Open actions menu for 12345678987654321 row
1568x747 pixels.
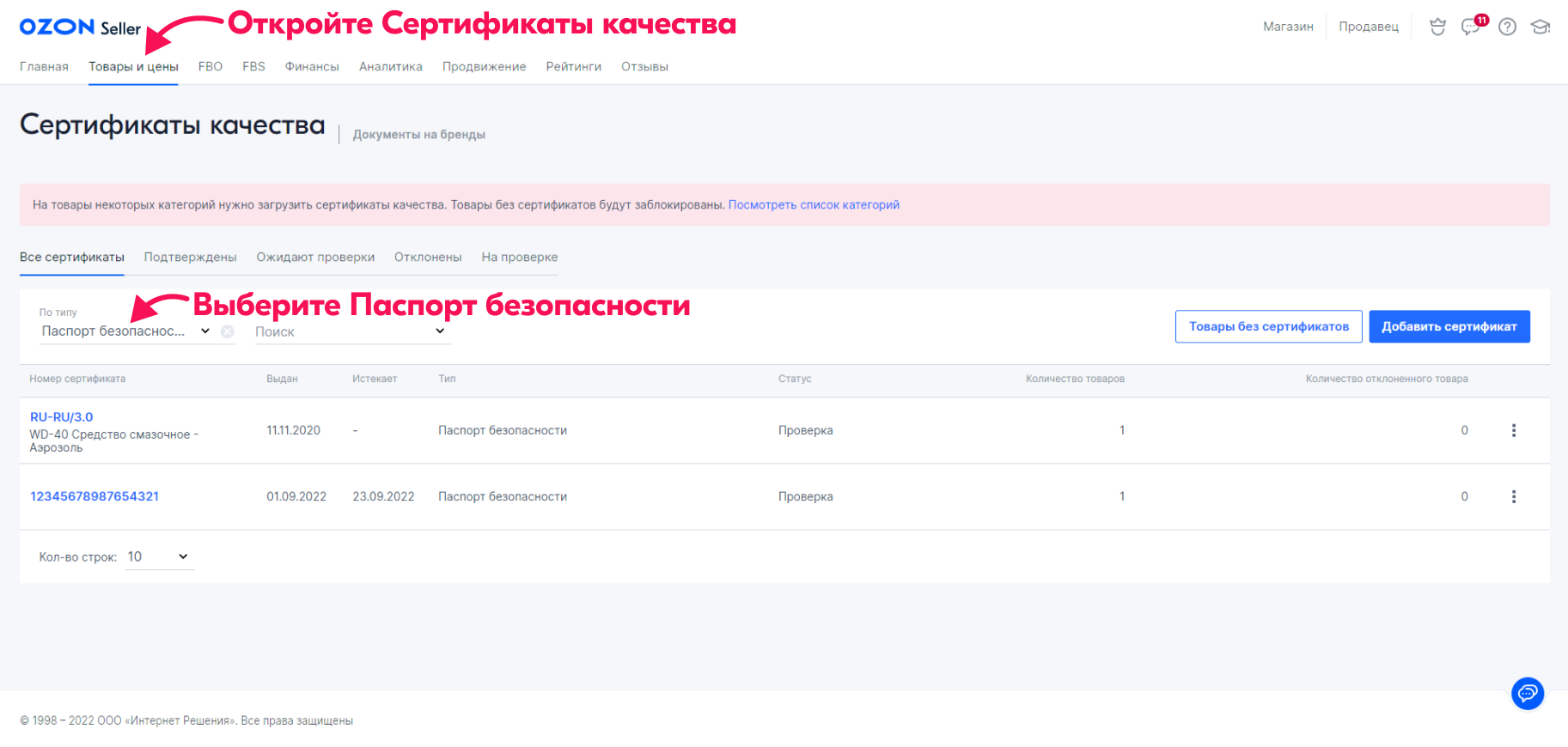pyautogui.click(x=1514, y=496)
